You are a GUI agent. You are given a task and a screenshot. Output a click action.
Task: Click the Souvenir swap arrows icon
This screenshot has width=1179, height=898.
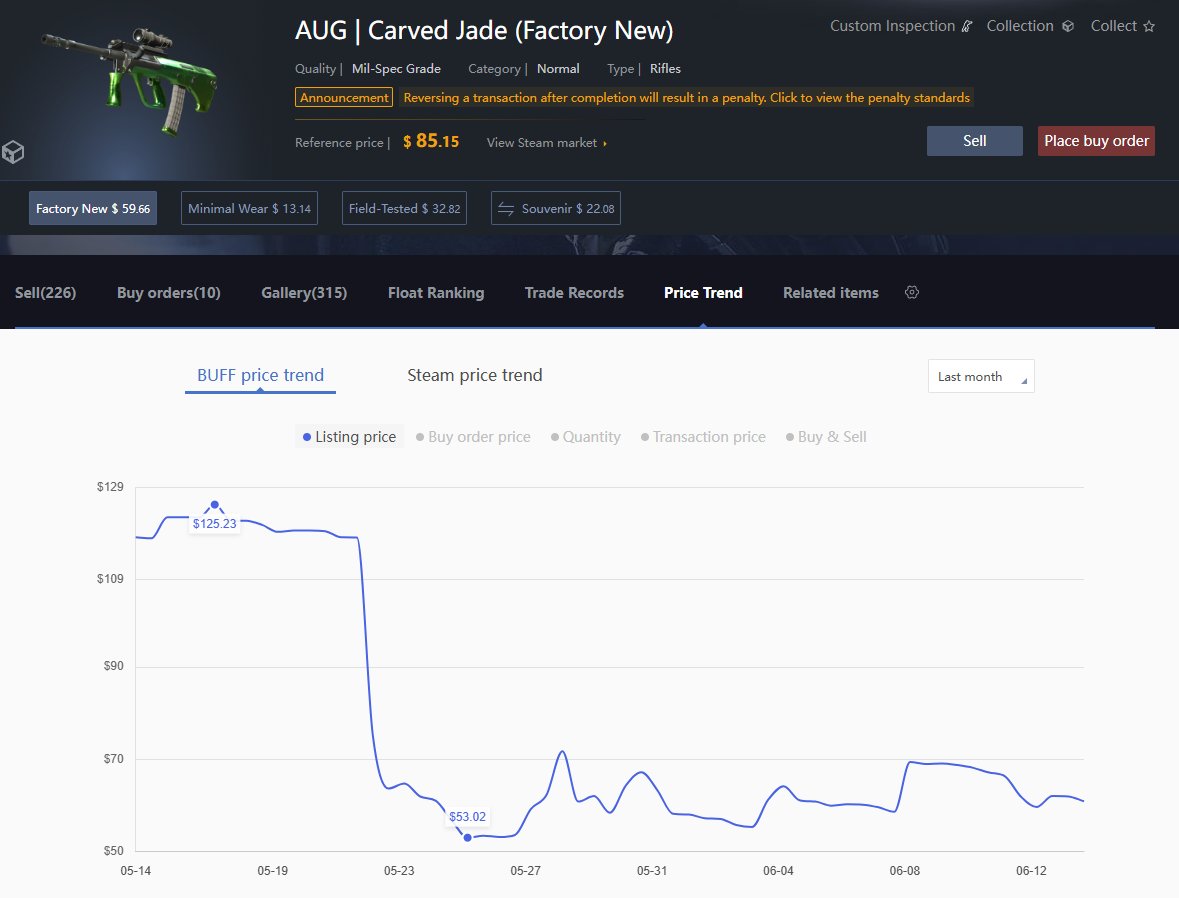[x=506, y=209]
